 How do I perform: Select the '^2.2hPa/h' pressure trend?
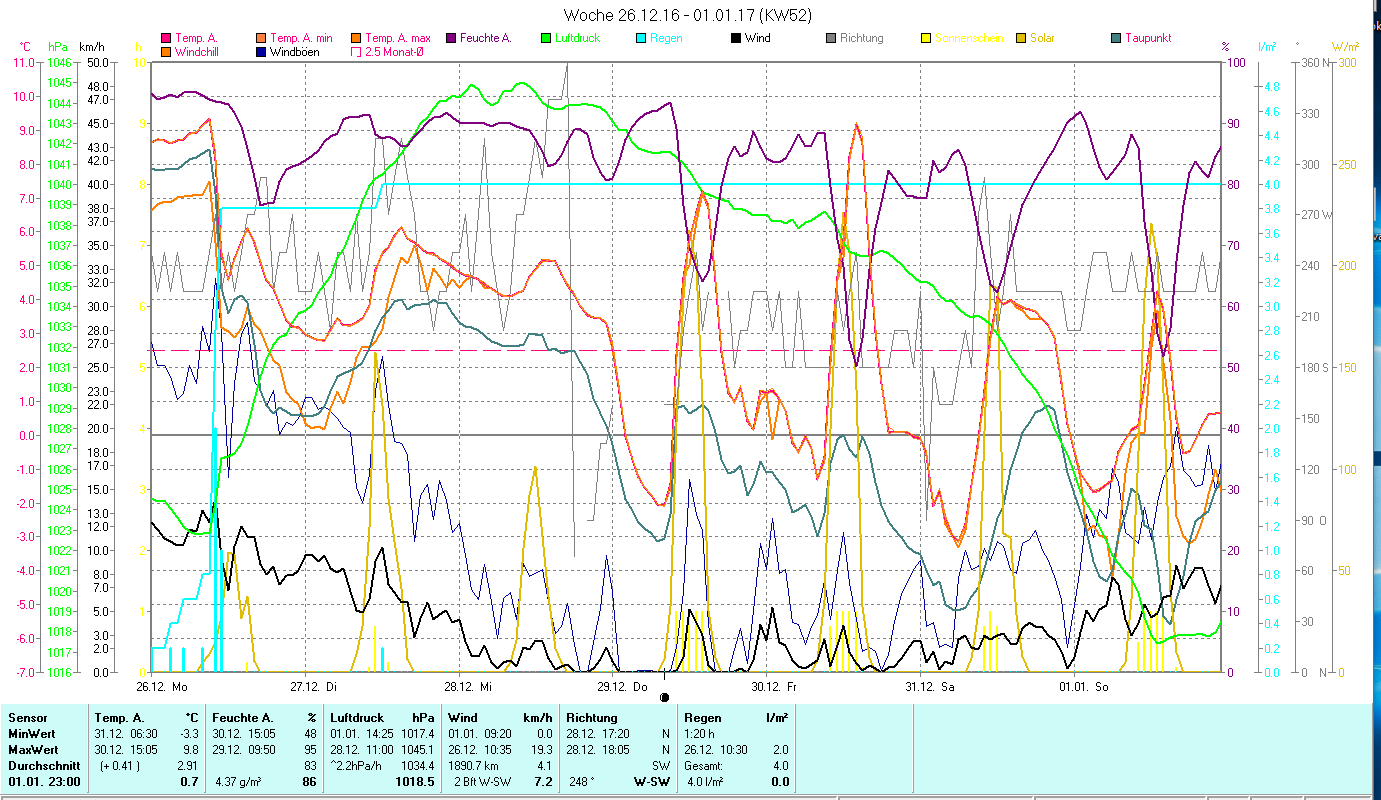click(358, 766)
